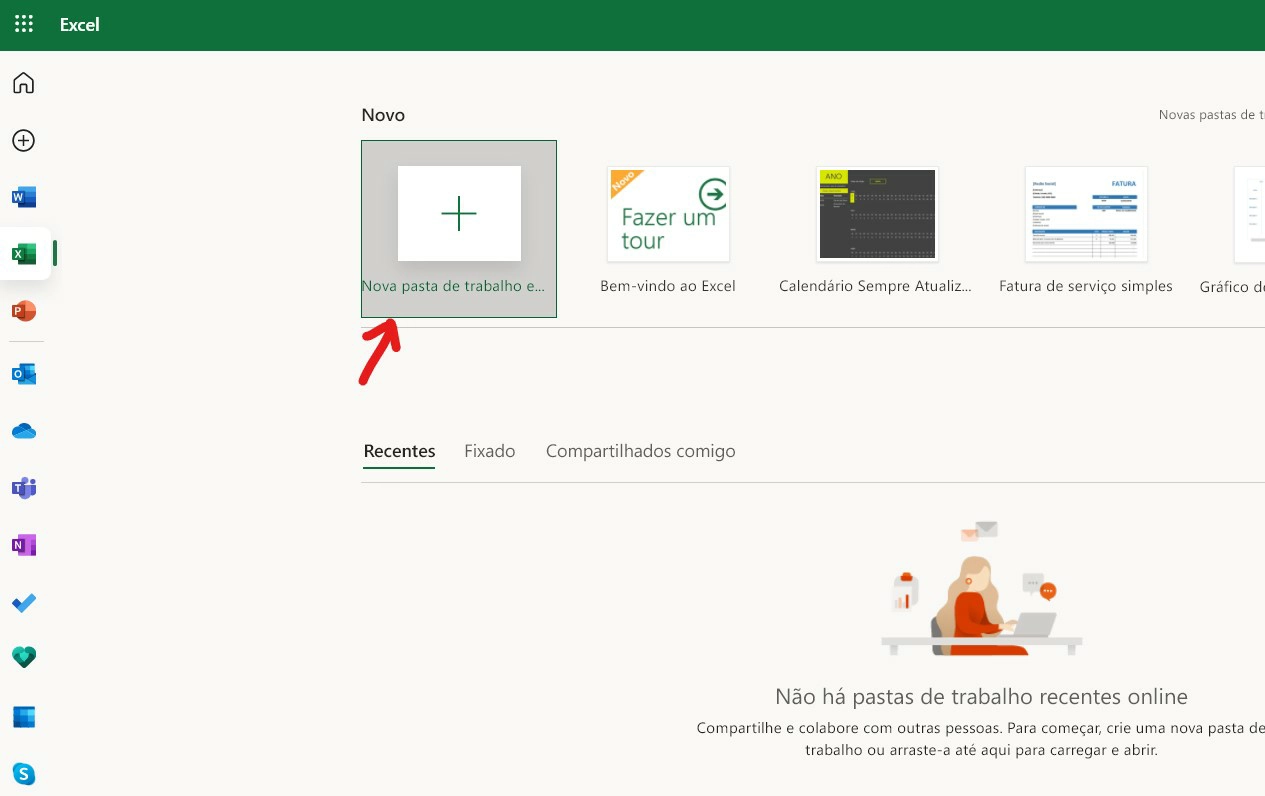Open the Family Safety heart icon
This screenshot has height=796, width=1265.
tap(24, 657)
